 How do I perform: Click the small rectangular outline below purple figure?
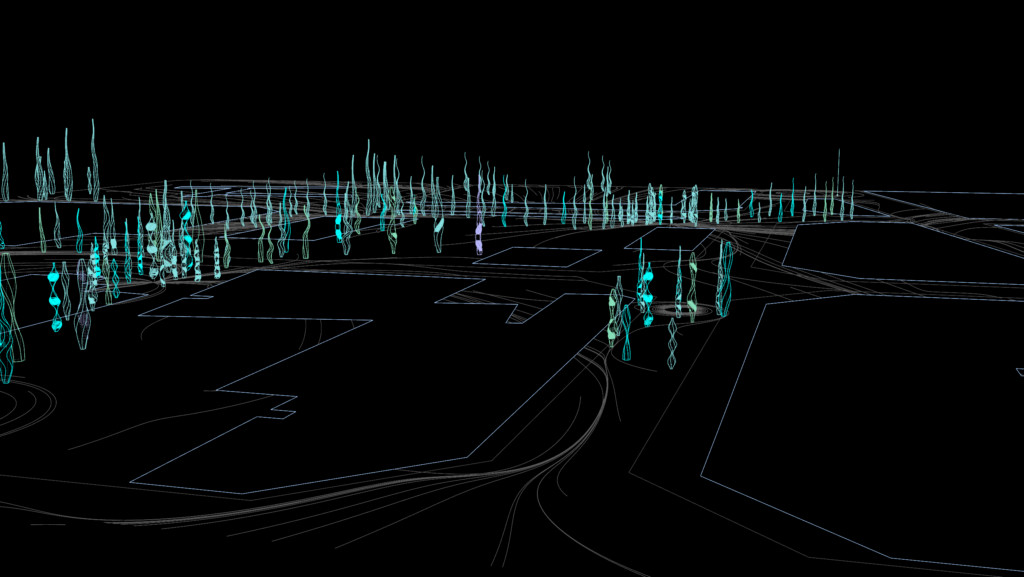pos(530,256)
